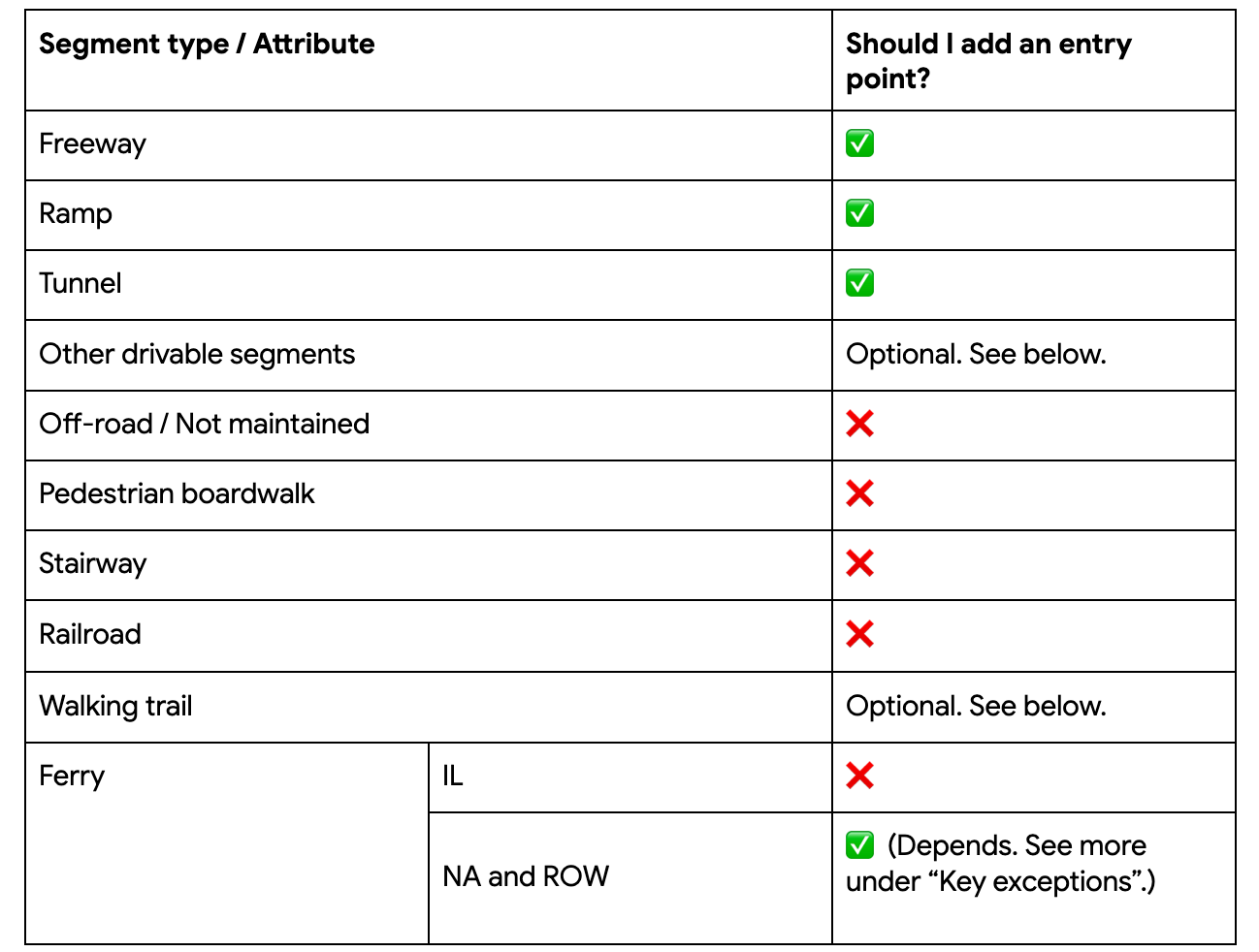The height and width of the screenshot is (952, 1259).
Task: Click the red X for Pedestrian boardwalk
Action: coord(859,493)
